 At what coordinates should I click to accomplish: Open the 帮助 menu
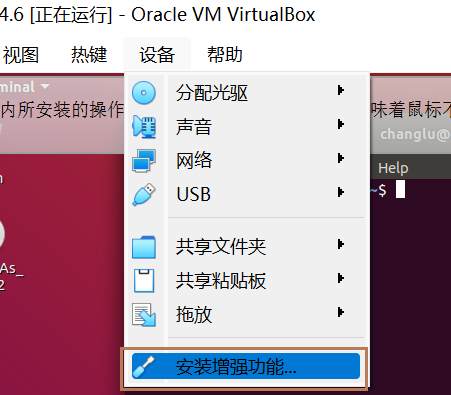tap(224, 55)
